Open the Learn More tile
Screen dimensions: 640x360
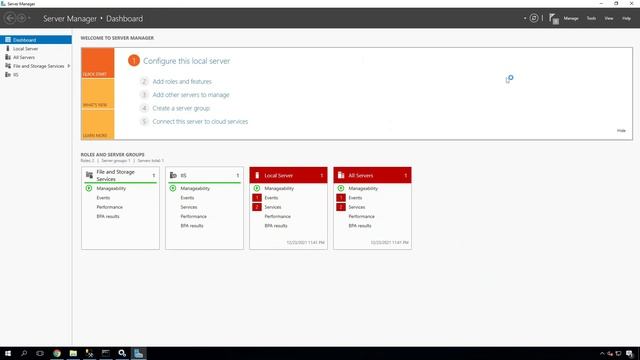98,124
